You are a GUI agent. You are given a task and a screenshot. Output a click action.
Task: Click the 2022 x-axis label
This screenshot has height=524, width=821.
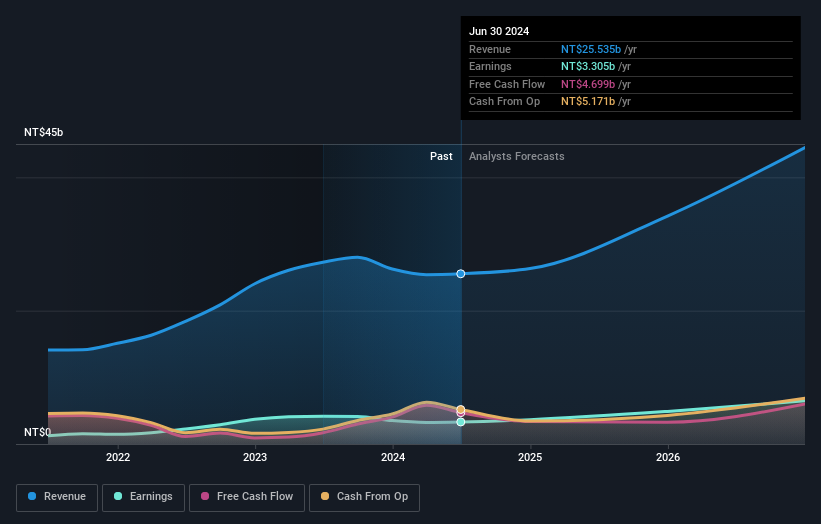(118, 458)
